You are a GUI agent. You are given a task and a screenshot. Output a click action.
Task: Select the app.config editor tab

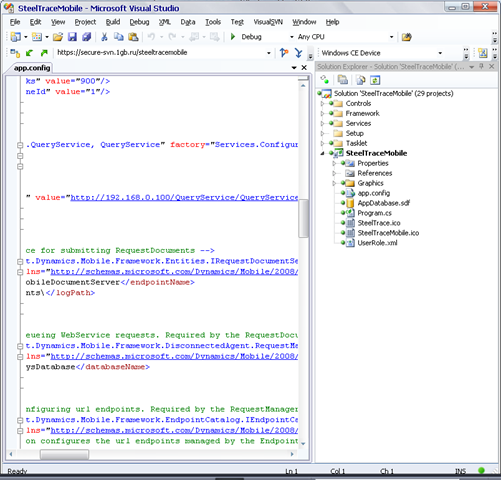tap(32, 68)
